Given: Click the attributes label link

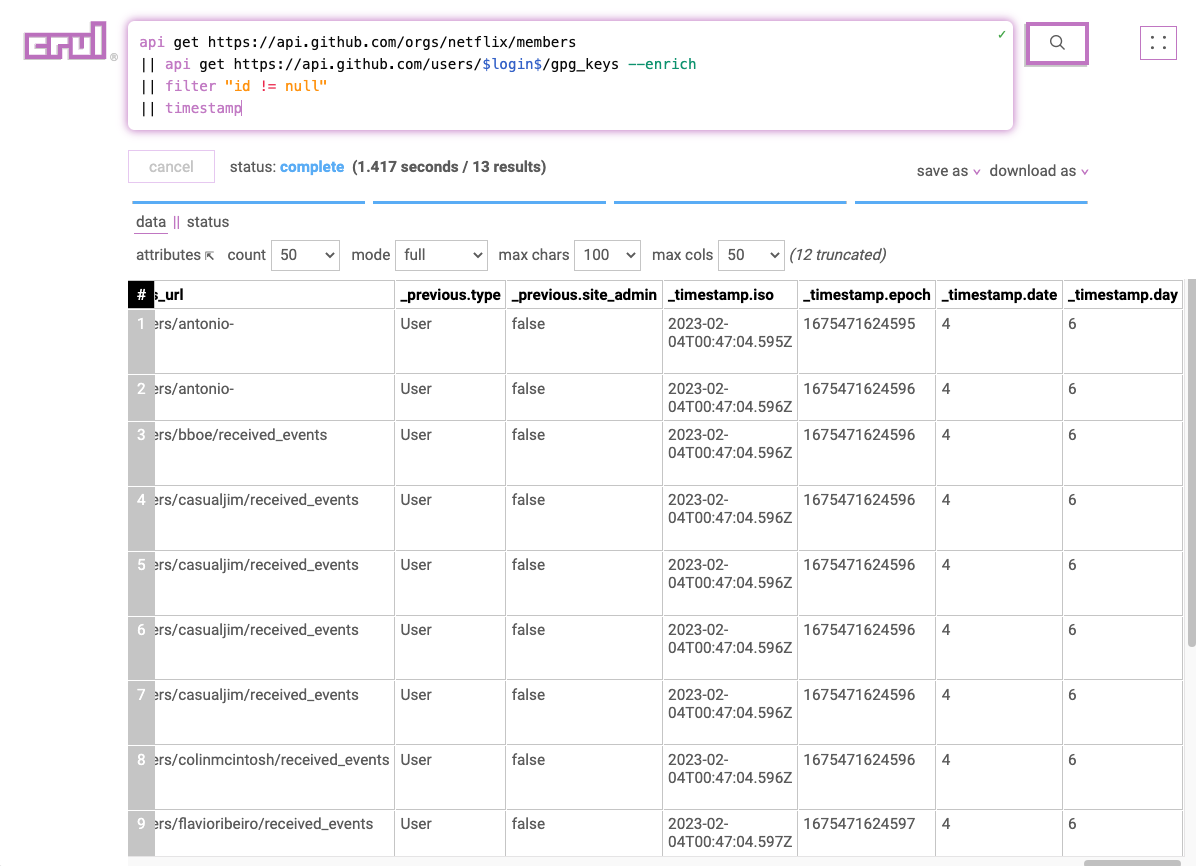Looking at the screenshot, I should 168,255.
